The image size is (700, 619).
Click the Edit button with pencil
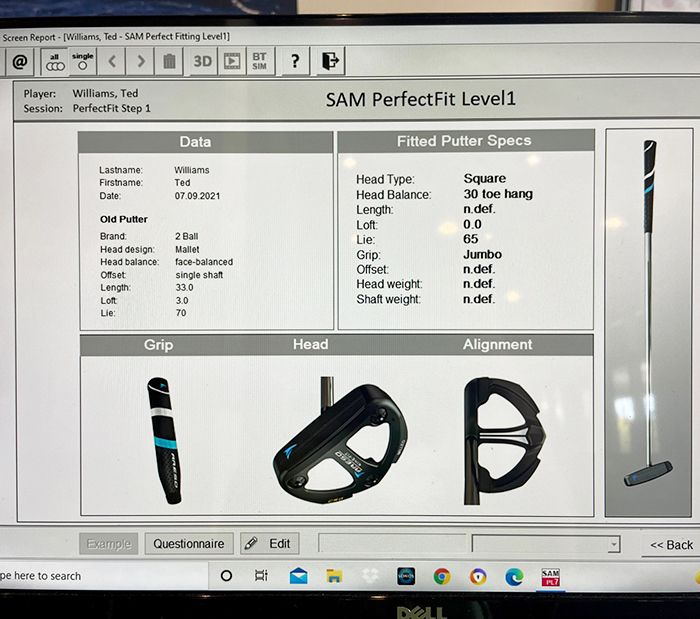[270, 544]
